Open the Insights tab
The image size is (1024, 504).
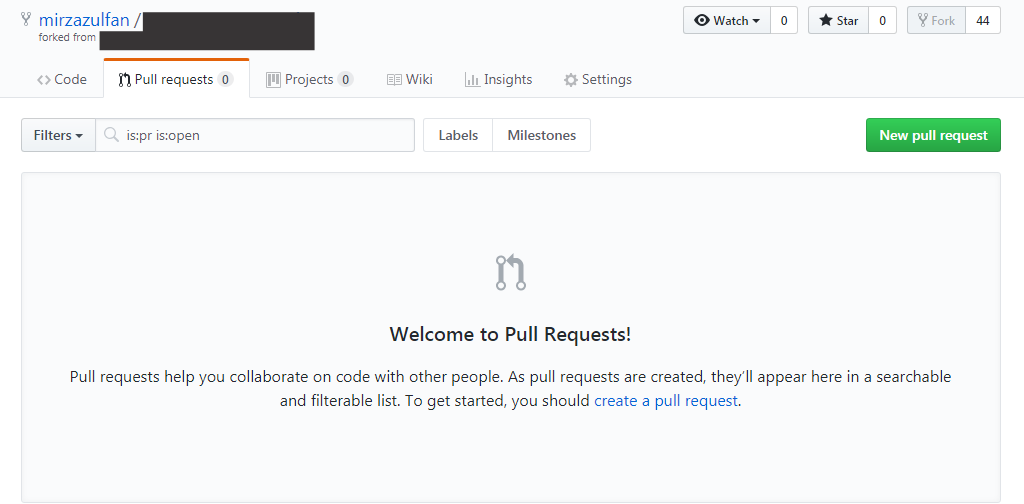[x=498, y=80]
